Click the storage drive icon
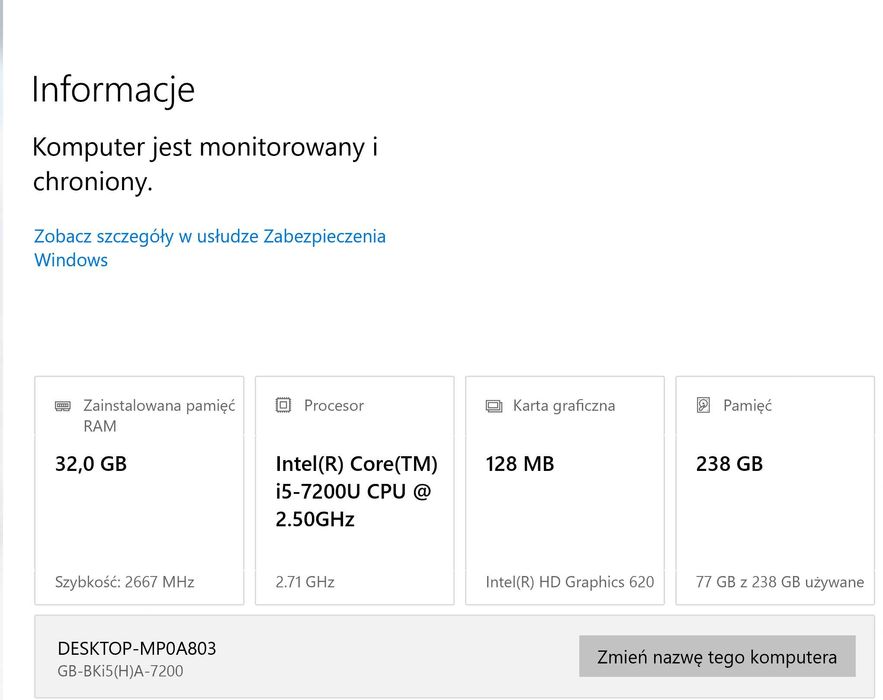 [703, 405]
